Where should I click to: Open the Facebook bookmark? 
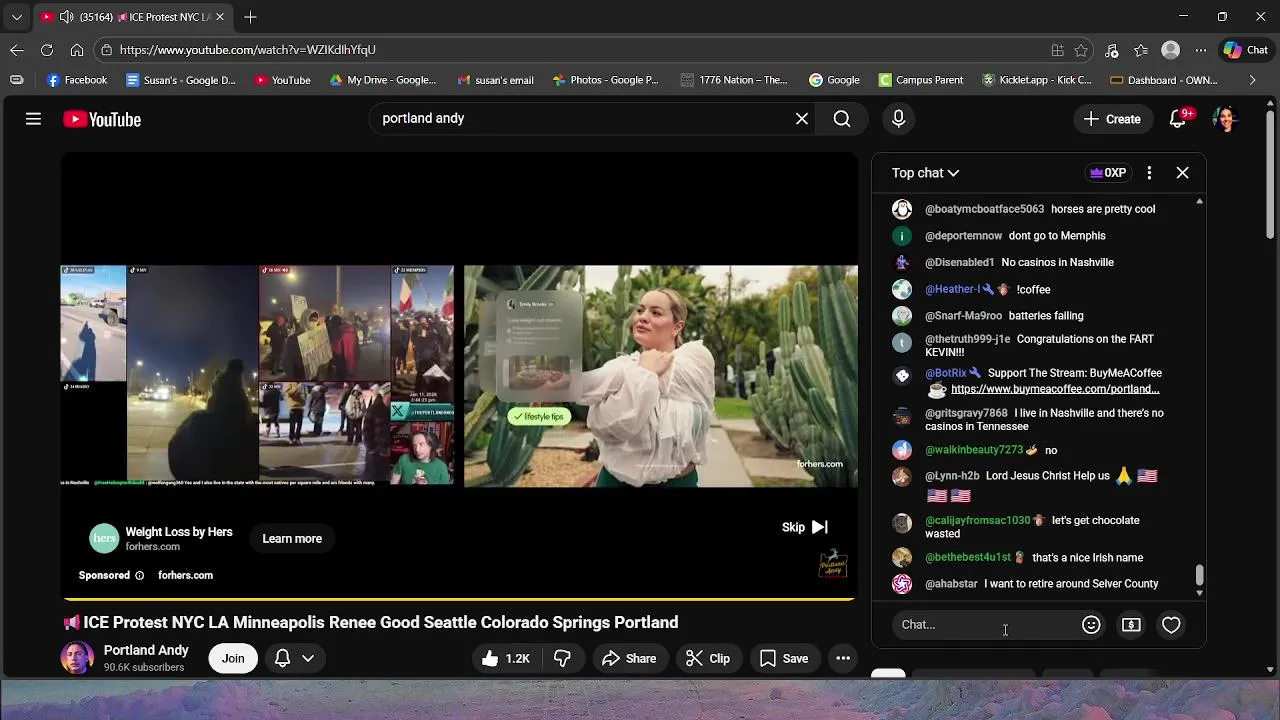[77, 80]
